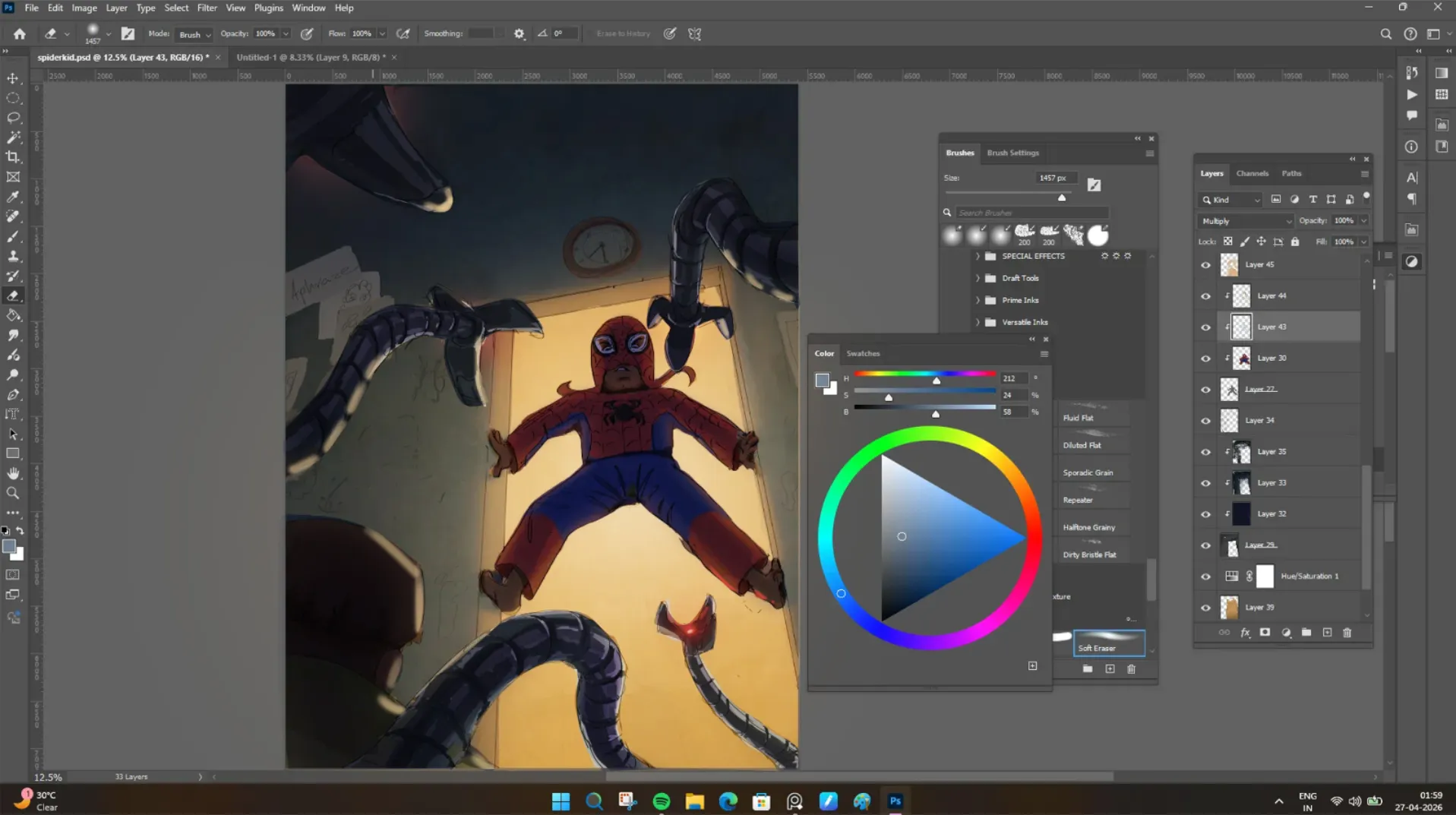Toggle lock transparent pixels in Layers panel
1456x815 pixels.
(x=1227, y=242)
